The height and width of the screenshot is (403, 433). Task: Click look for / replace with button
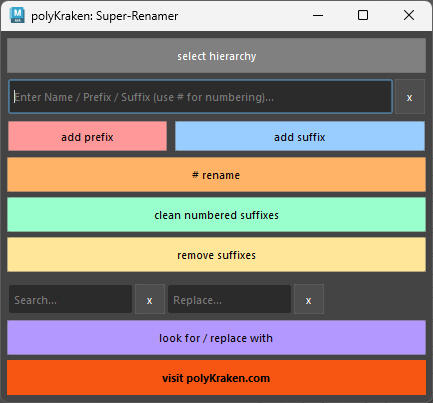point(216,338)
